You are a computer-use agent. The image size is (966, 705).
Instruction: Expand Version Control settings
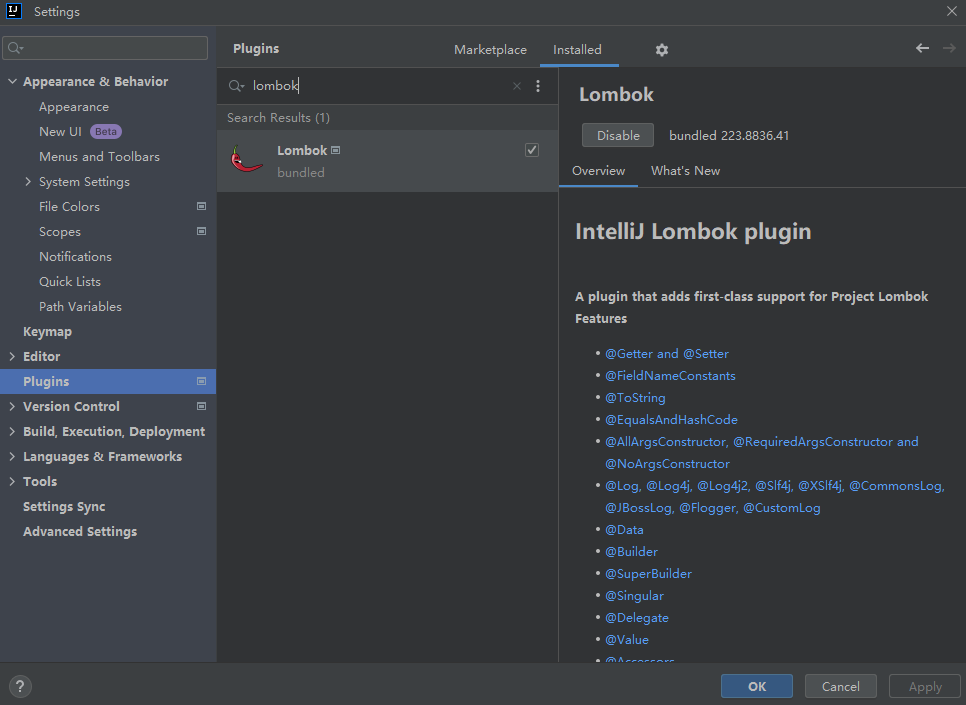pyautogui.click(x=12, y=407)
